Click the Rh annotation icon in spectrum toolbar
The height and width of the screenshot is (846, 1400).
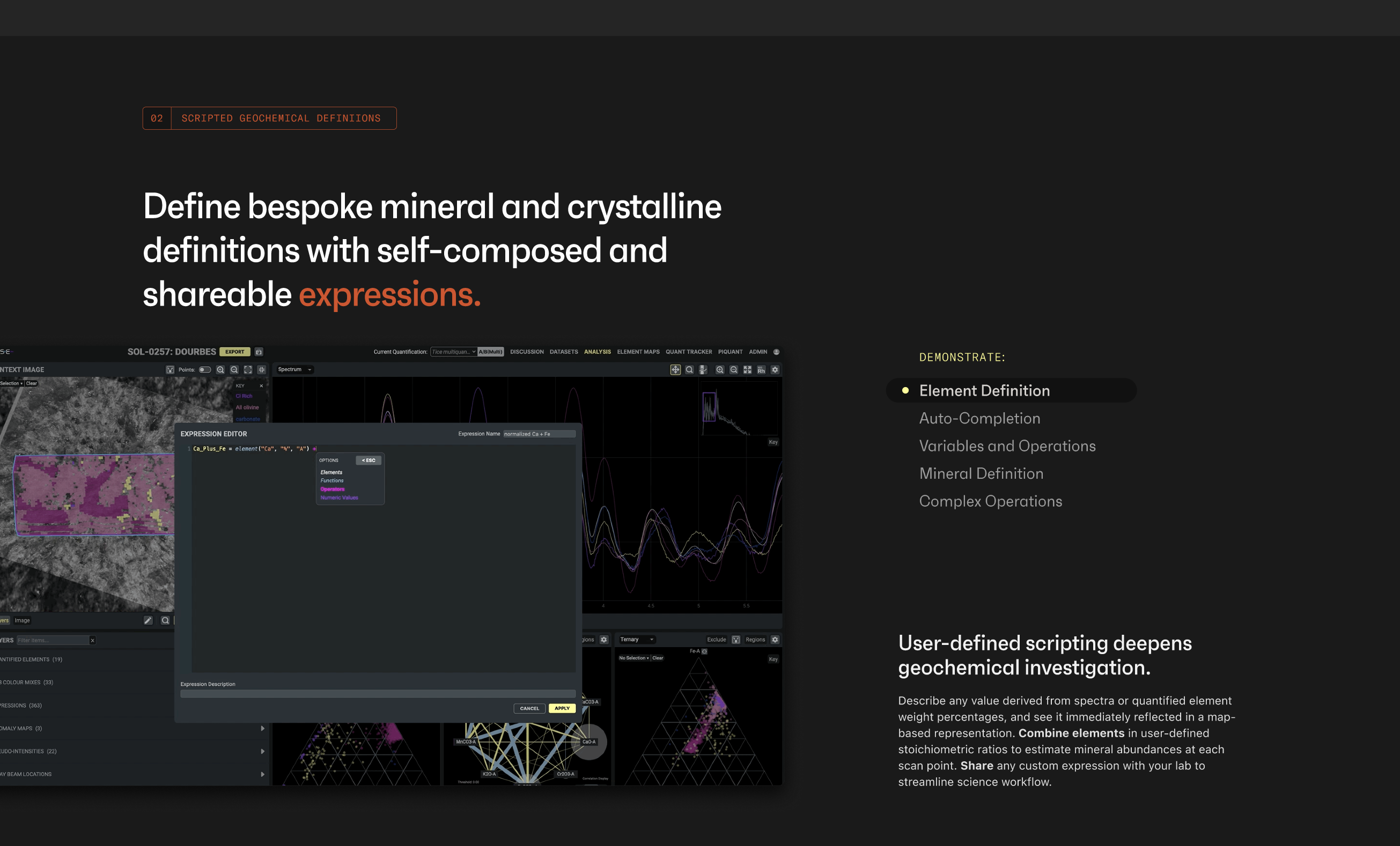[761, 369]
